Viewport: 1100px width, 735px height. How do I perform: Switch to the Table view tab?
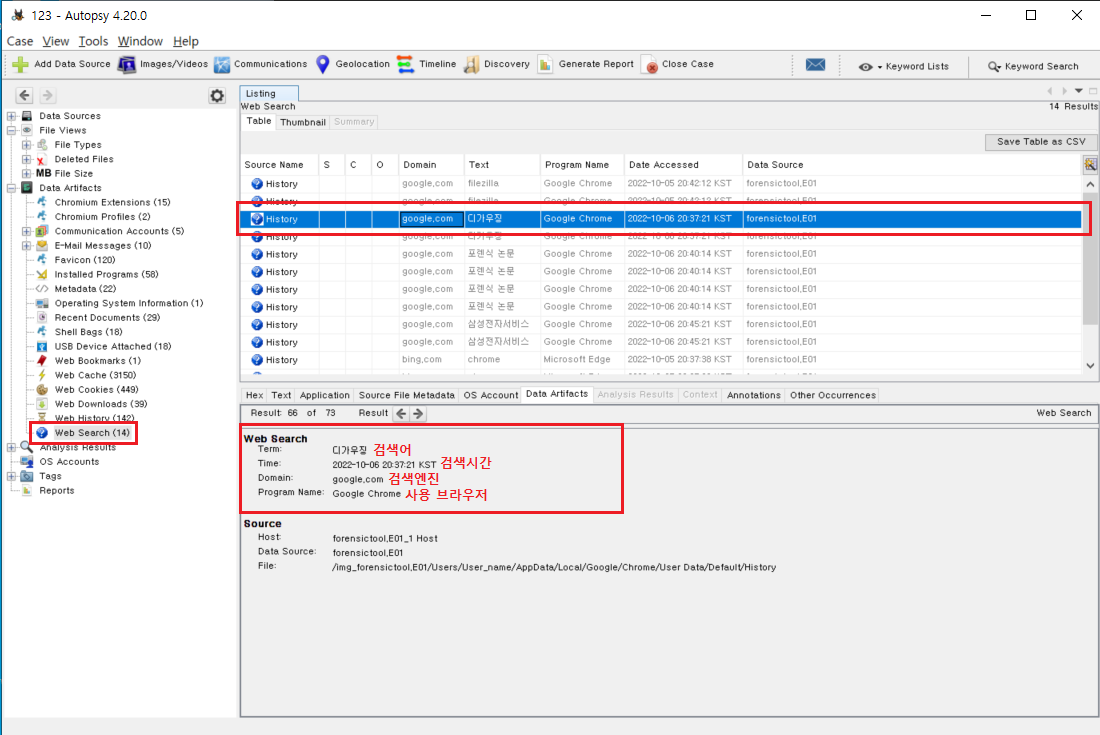pos(259,121)
